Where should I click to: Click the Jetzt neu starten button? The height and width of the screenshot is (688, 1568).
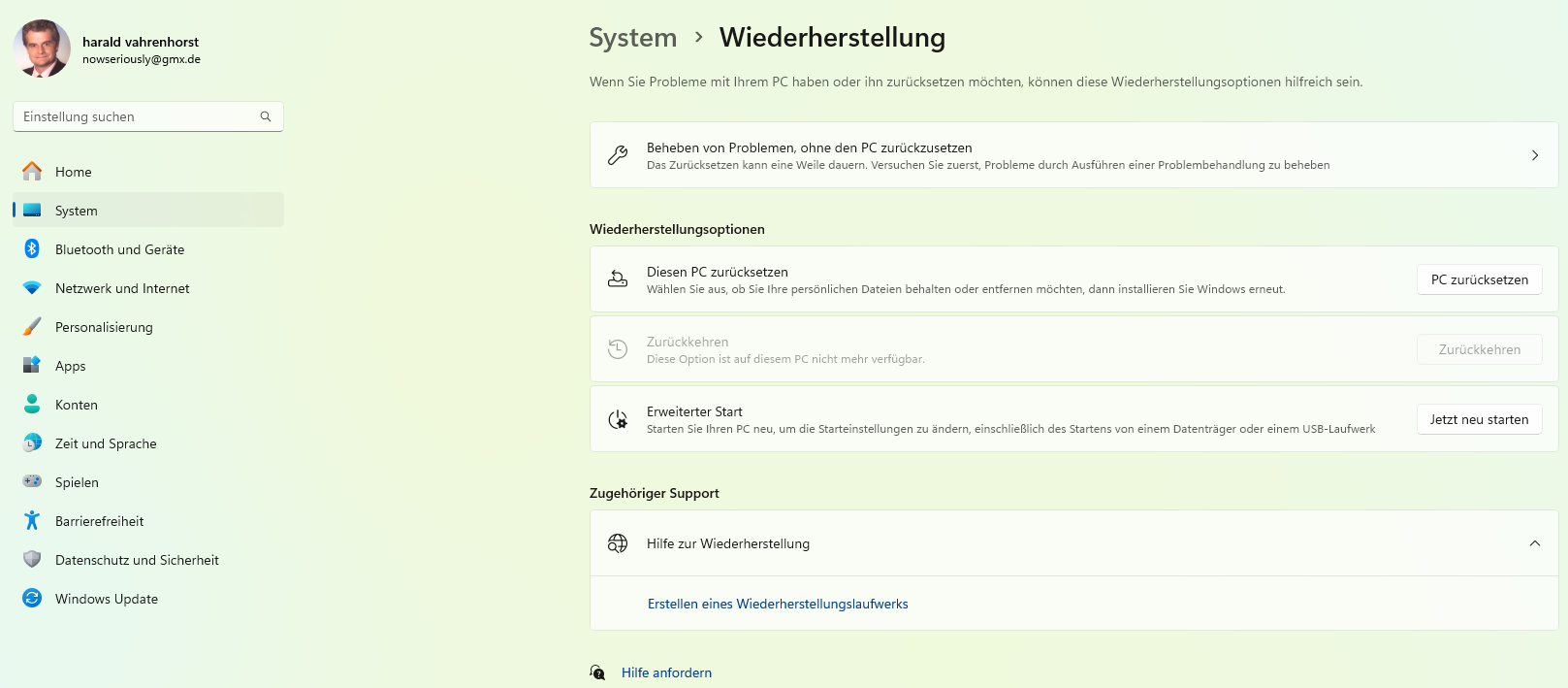point(1480,419)
